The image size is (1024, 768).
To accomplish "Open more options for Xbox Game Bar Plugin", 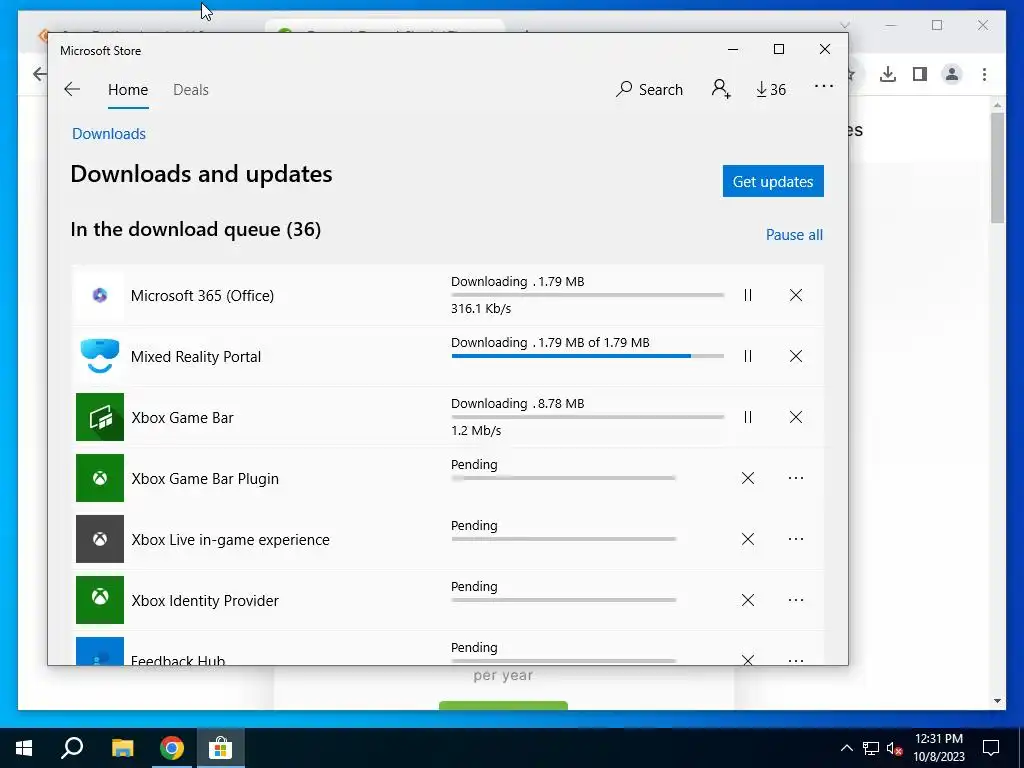I will tap(795, 478).
